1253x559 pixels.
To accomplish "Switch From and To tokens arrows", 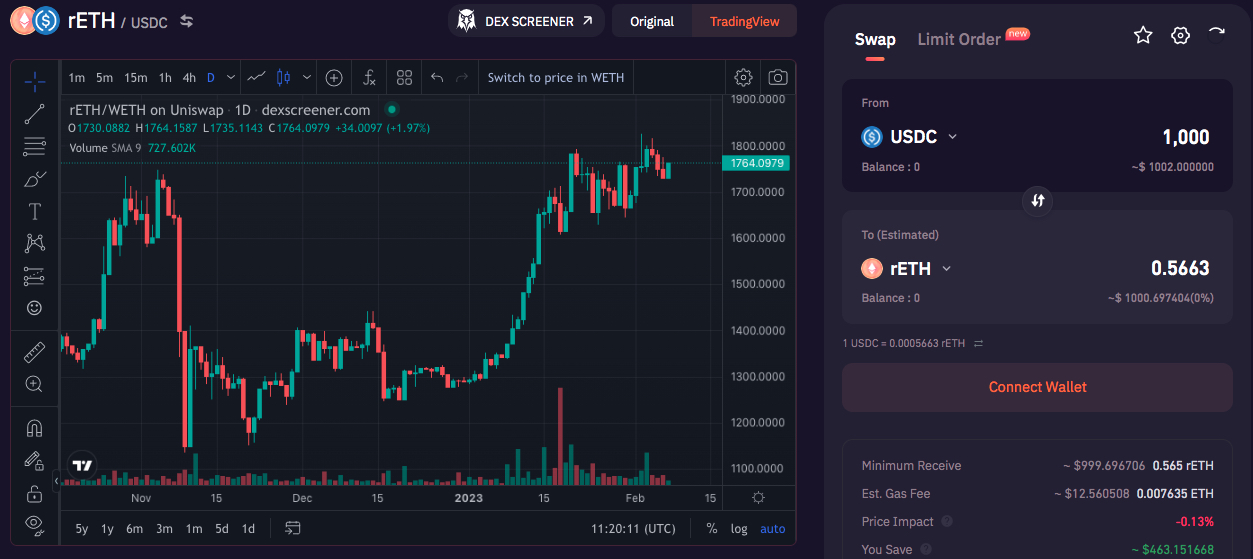I will (1038, 200).
